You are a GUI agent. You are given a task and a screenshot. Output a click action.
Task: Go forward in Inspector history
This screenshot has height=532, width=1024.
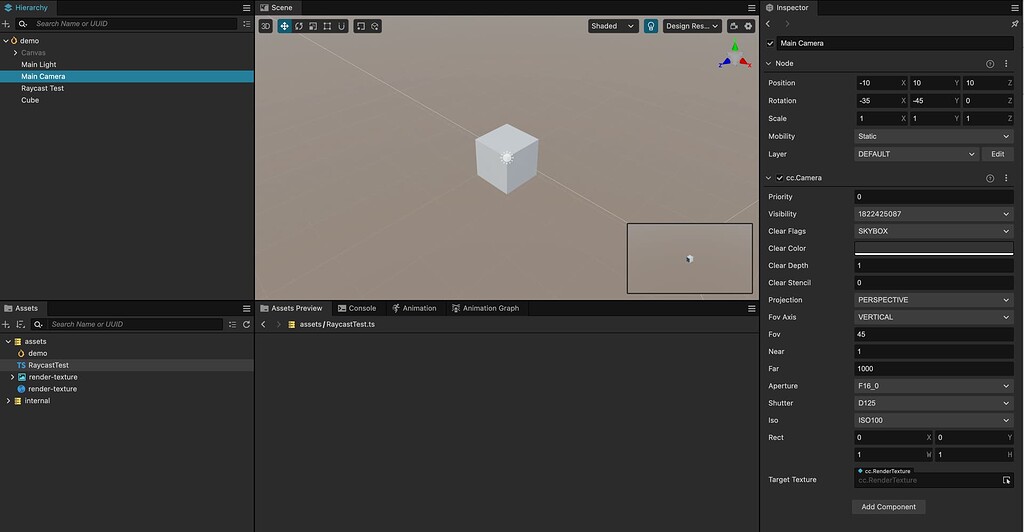787,23
